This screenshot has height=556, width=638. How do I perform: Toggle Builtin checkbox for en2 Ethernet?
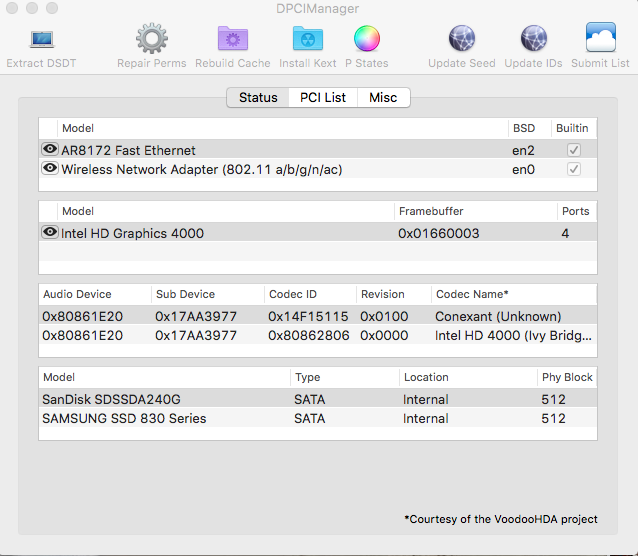point(573,149)
